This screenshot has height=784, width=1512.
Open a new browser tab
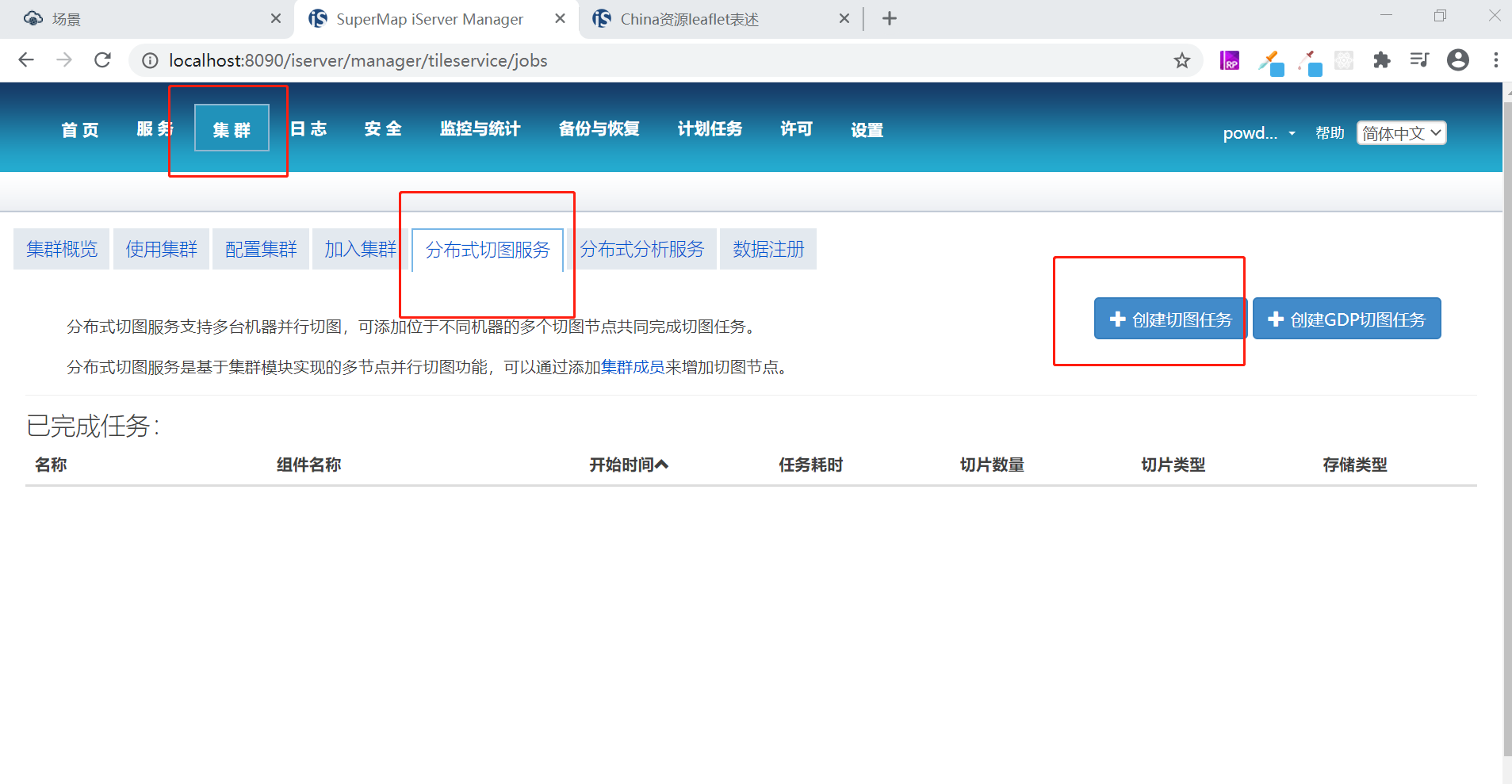(890, 18)
